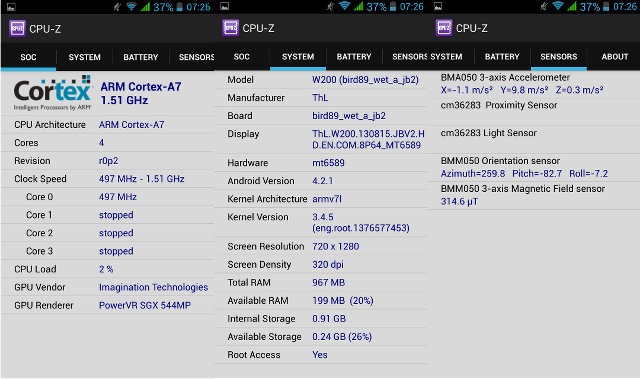Tap Manufacturer value 'ThL'

point(320,98)
